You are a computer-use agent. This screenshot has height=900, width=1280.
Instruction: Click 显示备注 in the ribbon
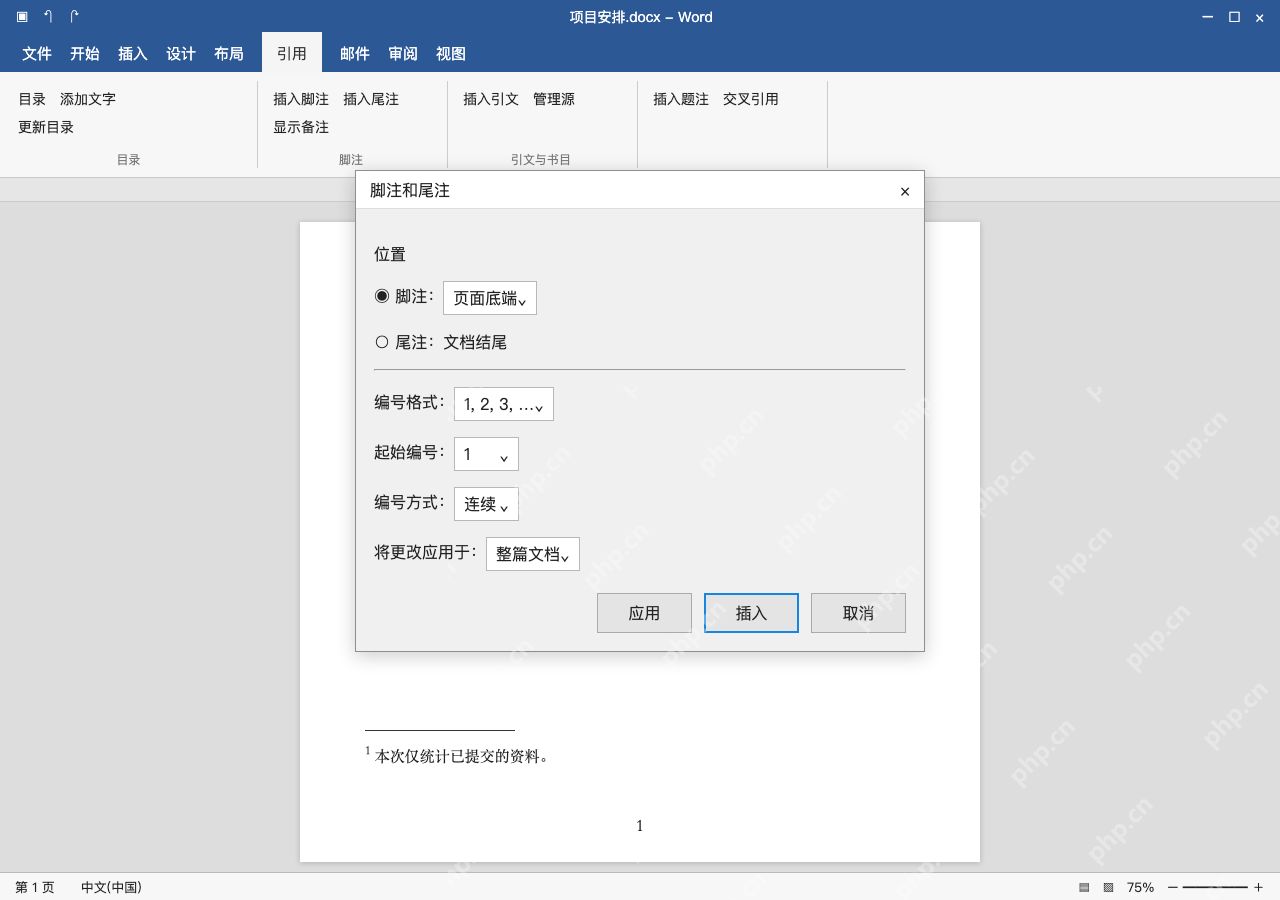click(301, 127)
